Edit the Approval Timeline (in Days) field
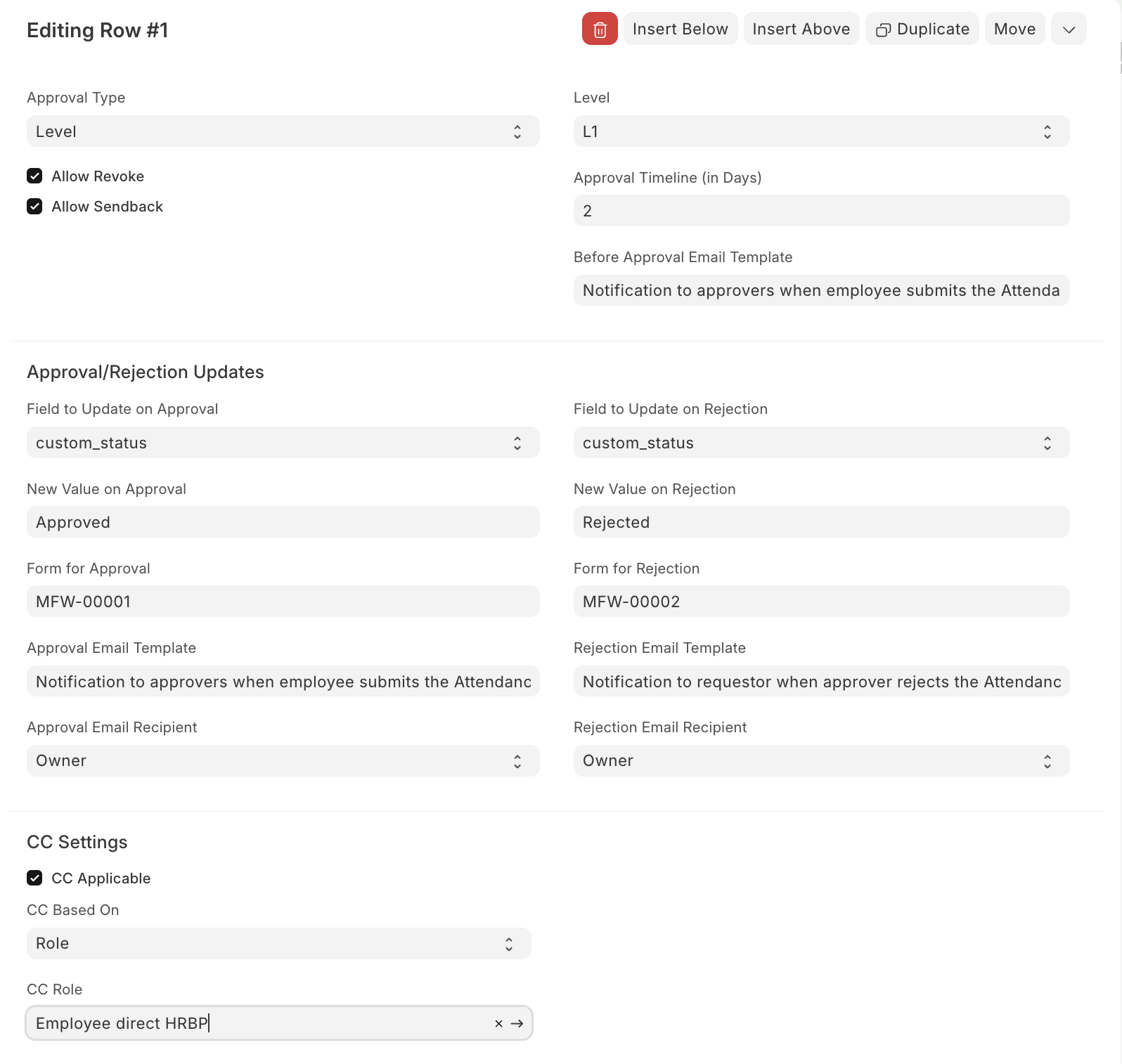Screen dimensions: 1122x1064 click(x=822, y=211)
